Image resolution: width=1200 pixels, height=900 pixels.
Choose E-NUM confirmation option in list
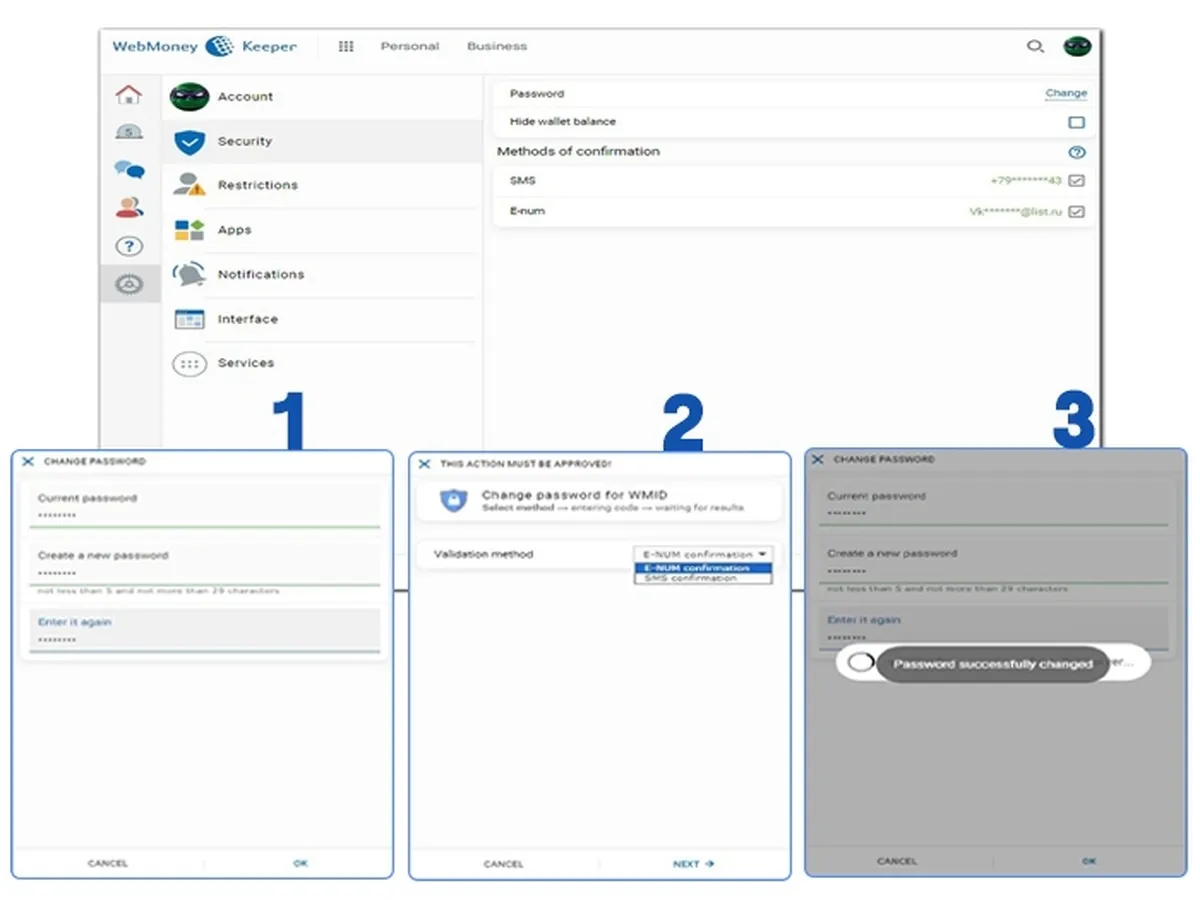(x=703, y=568)
